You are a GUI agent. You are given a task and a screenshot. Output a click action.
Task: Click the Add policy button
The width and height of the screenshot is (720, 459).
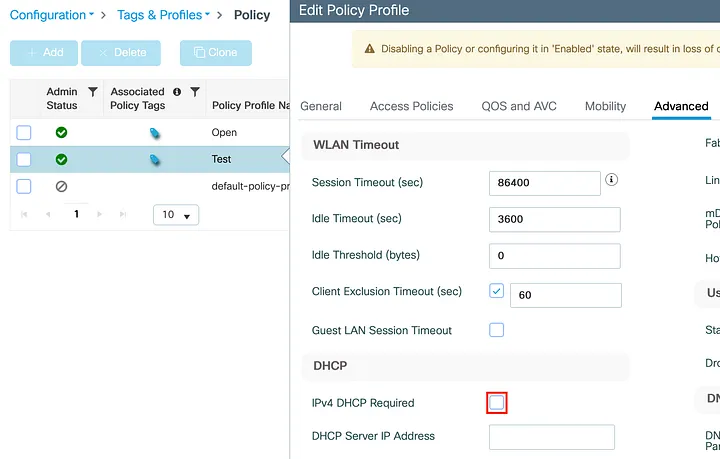(x=43, y=53)
